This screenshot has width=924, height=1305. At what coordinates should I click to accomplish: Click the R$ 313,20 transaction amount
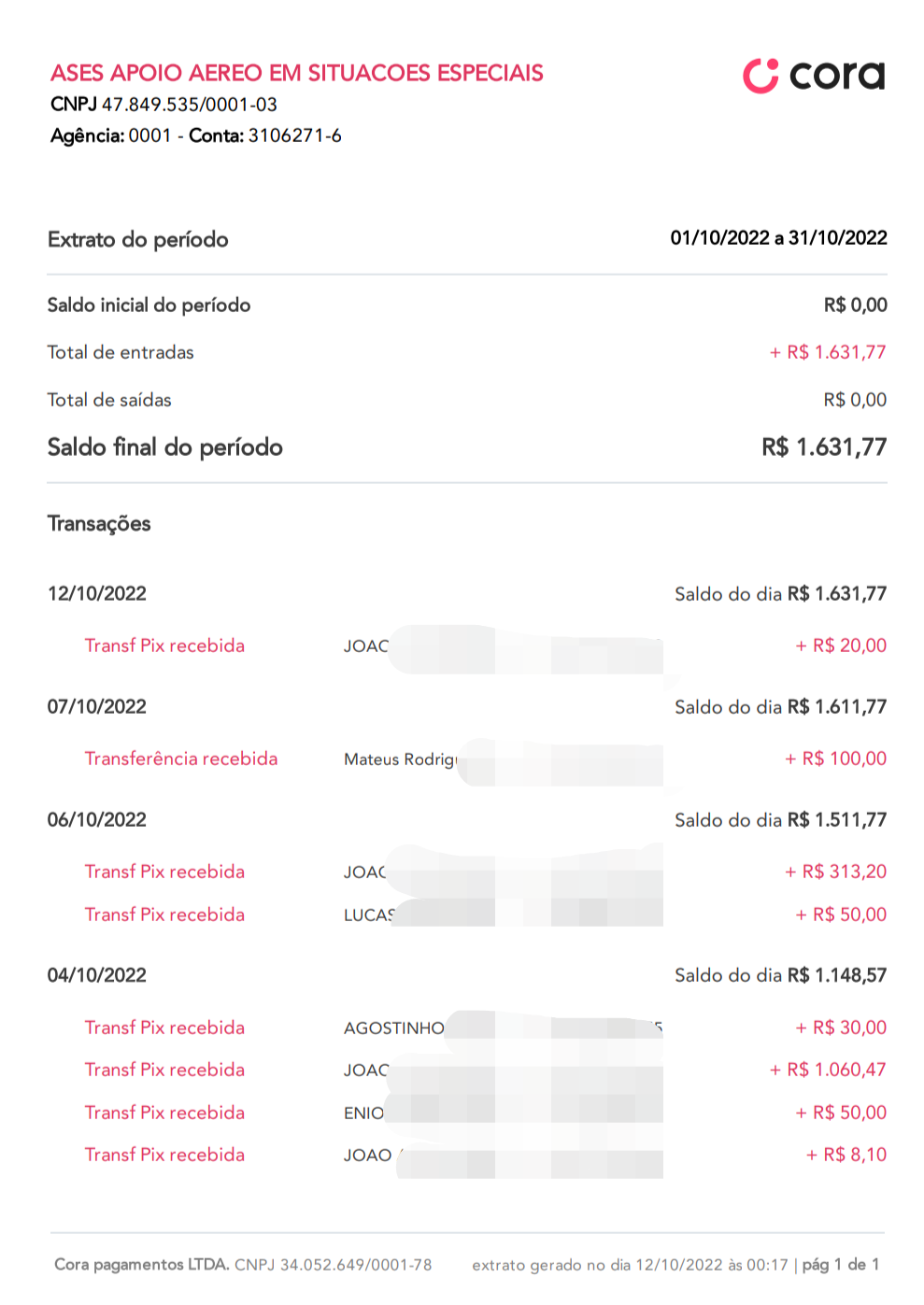point(836,872)
